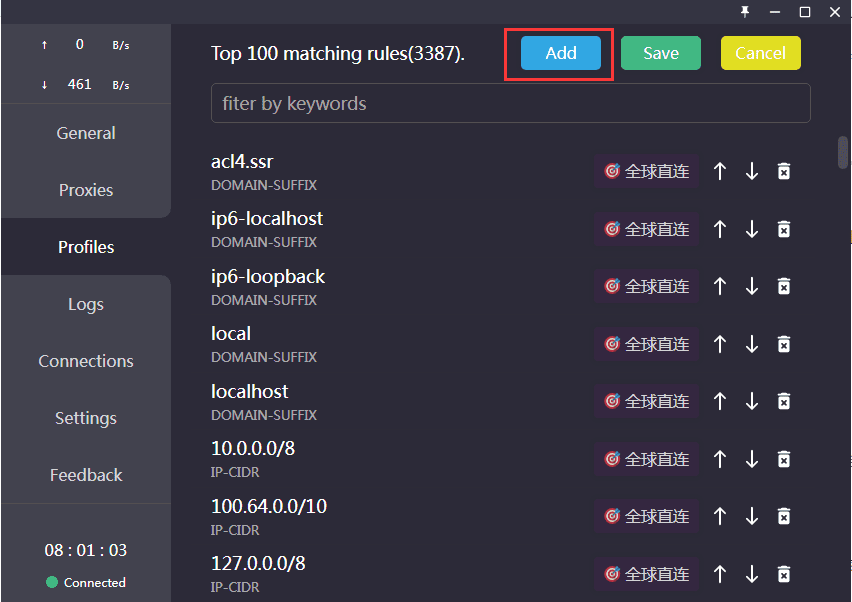
Task: Open the General tab
Action: [x=86, y=133]
